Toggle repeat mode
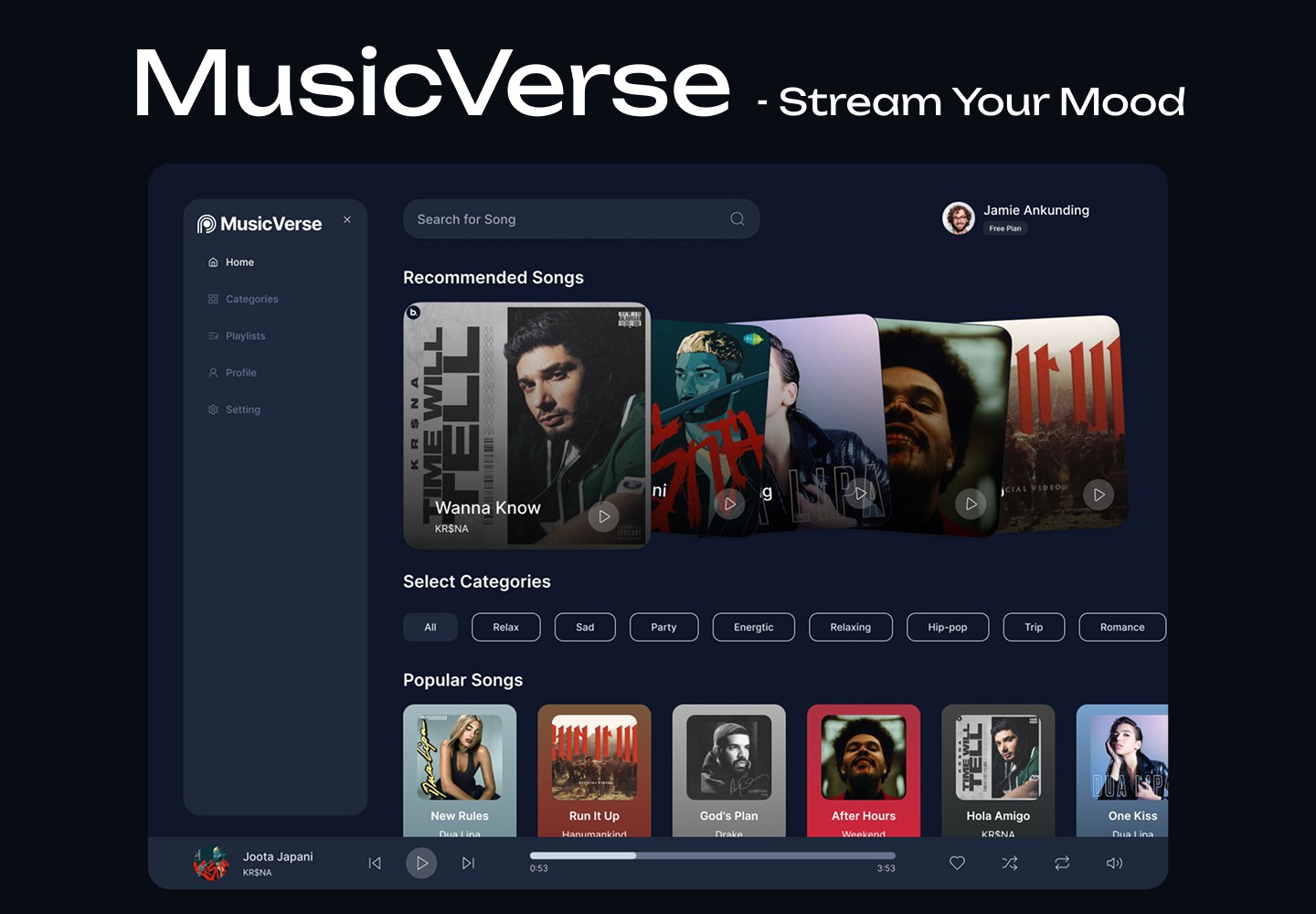The image size is (1316, 914). pyautogui.click(x=1062, y=863)
